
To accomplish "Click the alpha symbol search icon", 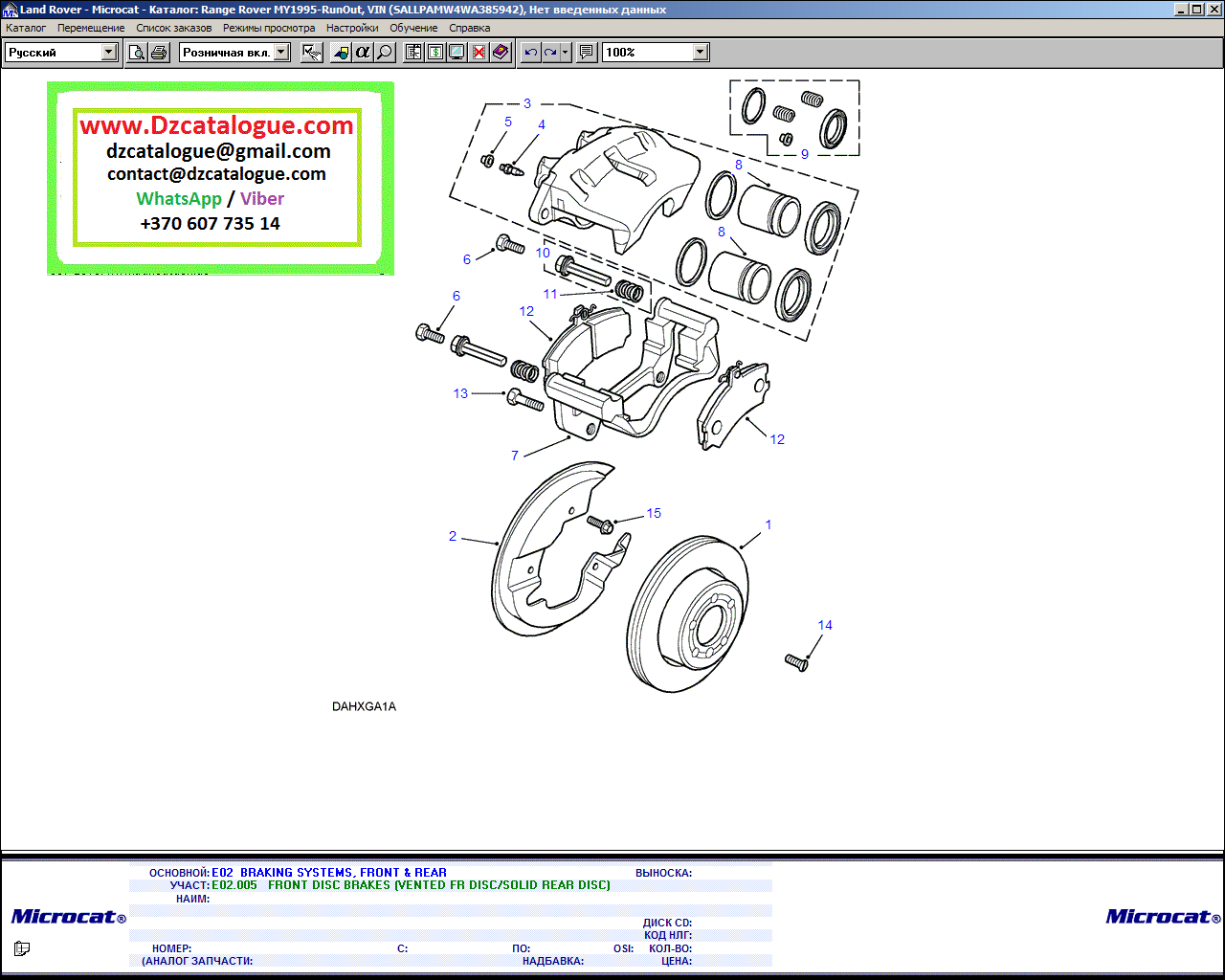I will (363, 53).
